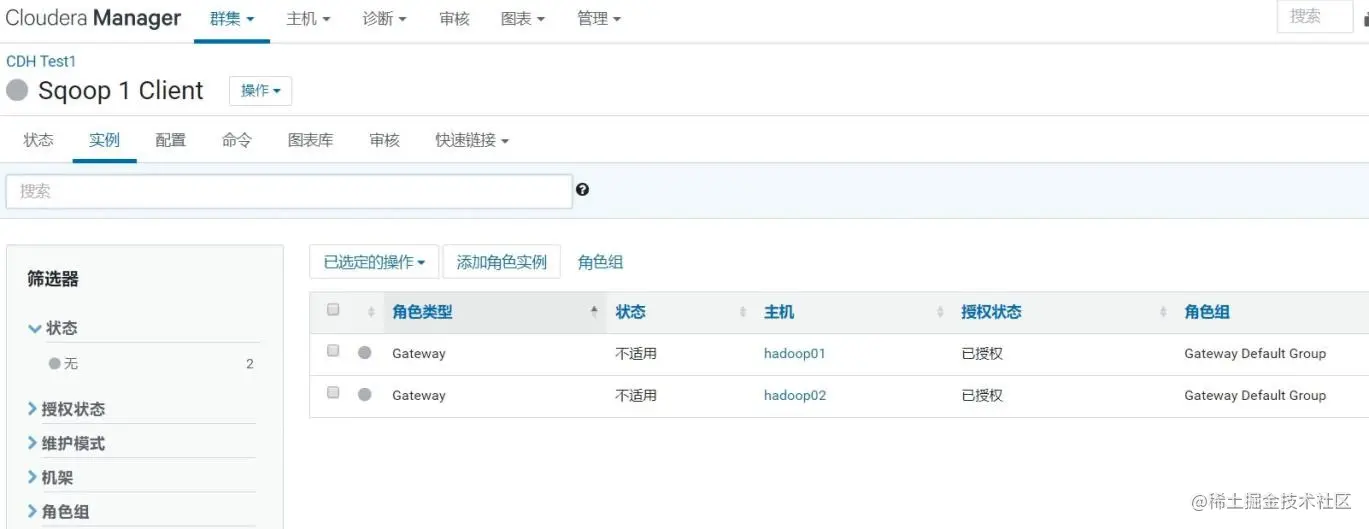The image size is (1369, 529).
Task: Click the Sqoop 1 Client title
Action: pos(121,91)
